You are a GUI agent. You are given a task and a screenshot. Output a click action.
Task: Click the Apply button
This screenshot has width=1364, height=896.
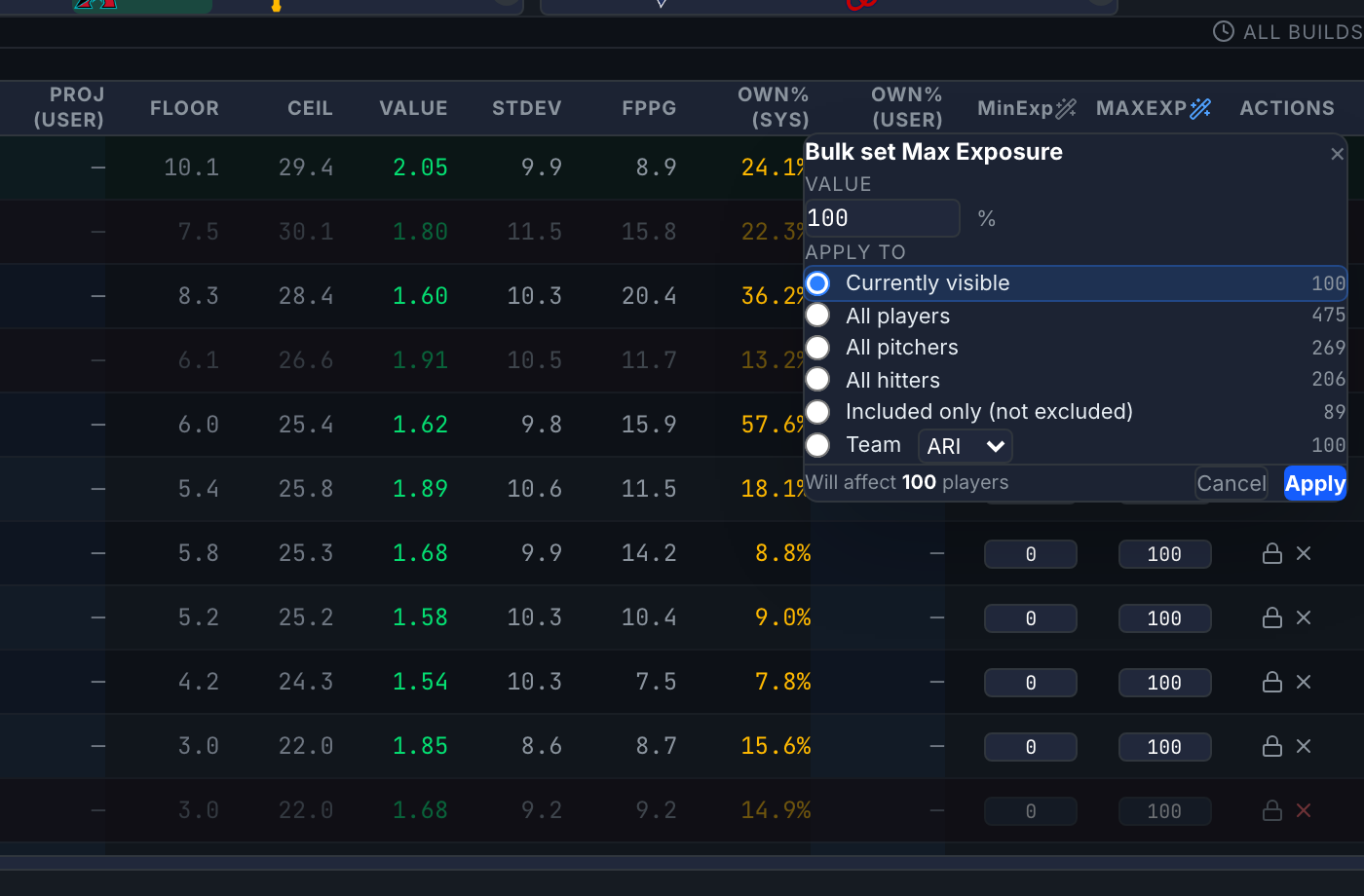1315,484
